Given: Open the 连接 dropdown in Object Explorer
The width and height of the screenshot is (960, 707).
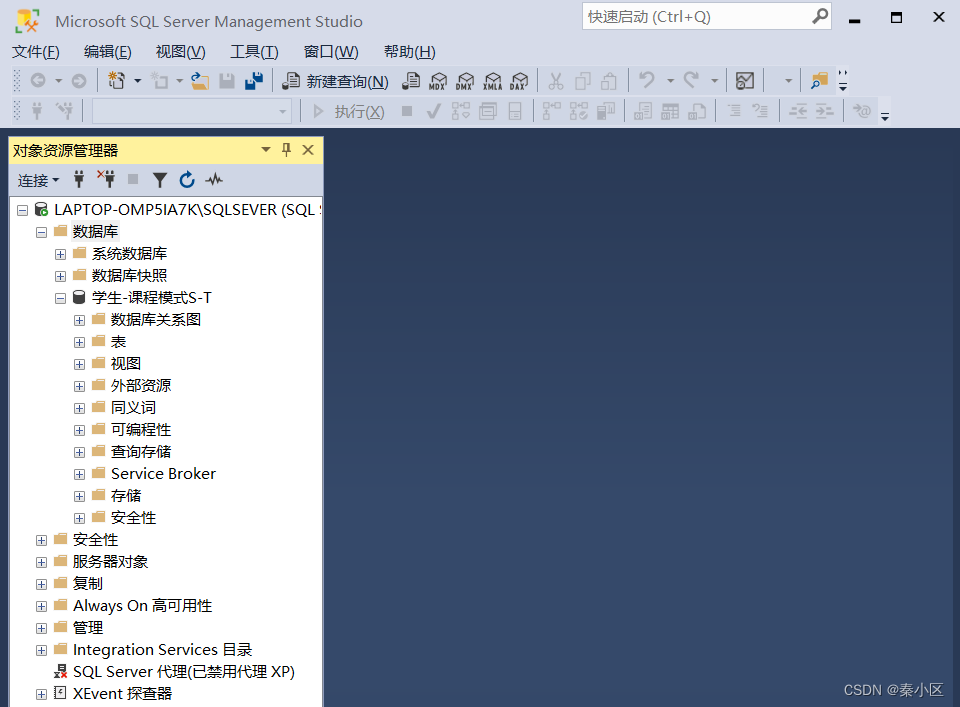Looking at the screenshot, I should pyautogui.click(x=38, y=180).
